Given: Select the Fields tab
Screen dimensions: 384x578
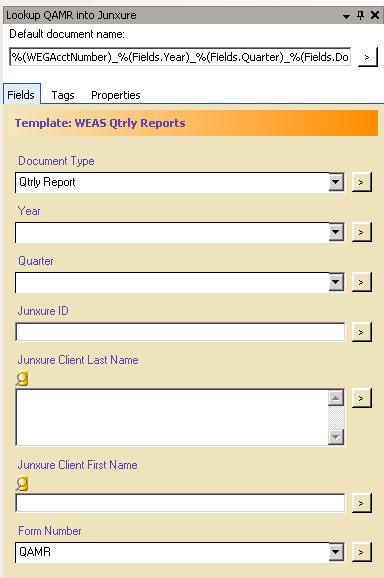Looking at the screenshot, I should click(21, 94).
